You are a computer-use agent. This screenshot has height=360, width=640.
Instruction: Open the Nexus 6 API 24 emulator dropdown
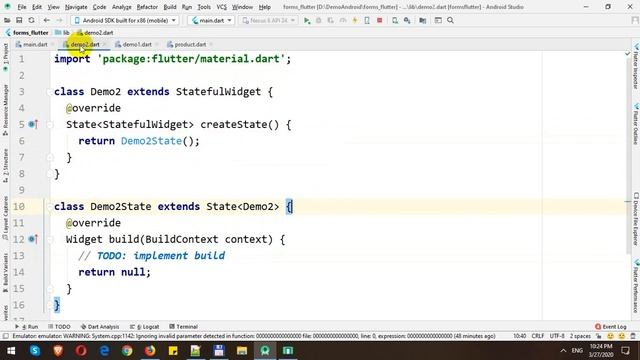[x=268, y=20]
